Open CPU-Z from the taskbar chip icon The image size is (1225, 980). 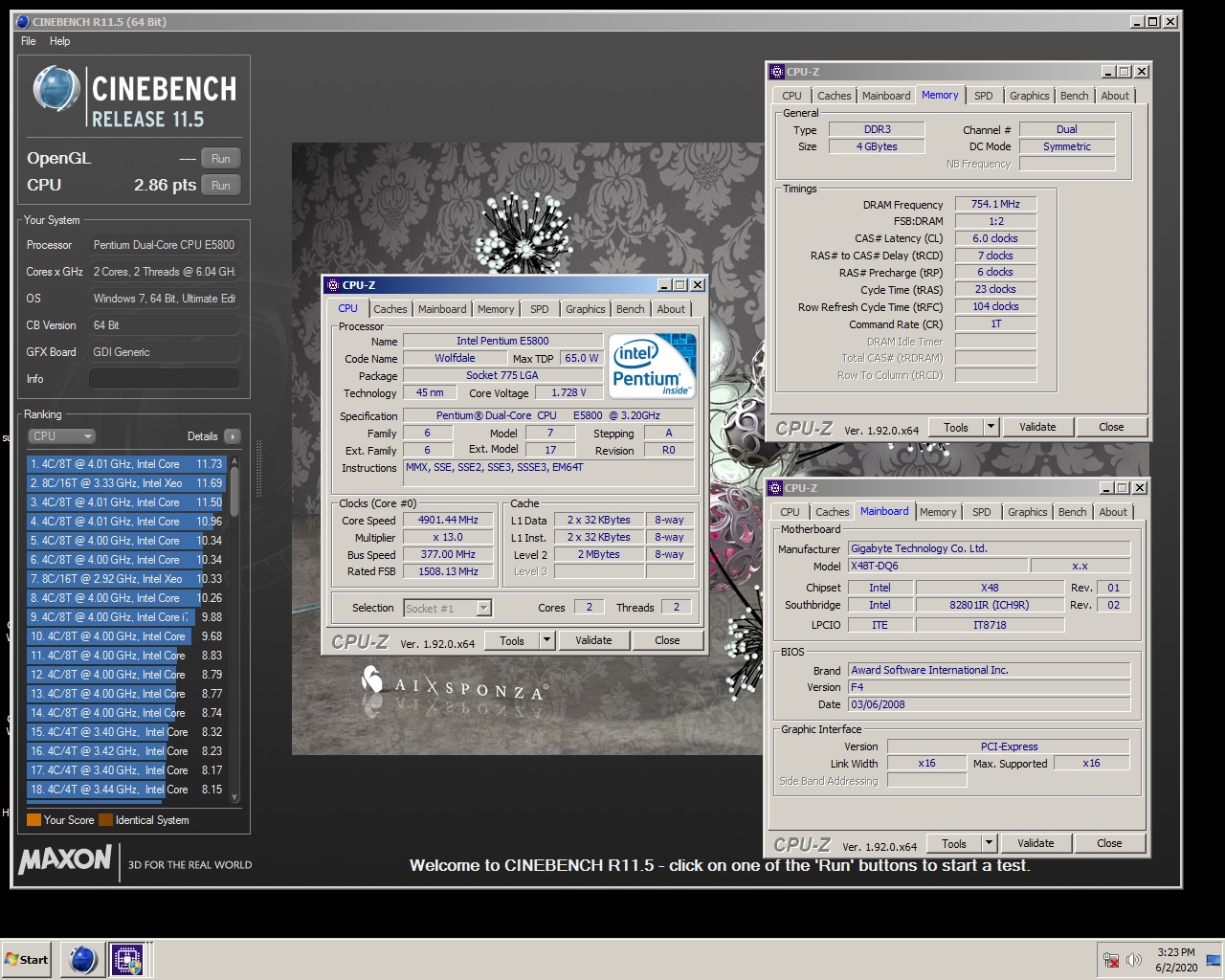tap(126, 959)
